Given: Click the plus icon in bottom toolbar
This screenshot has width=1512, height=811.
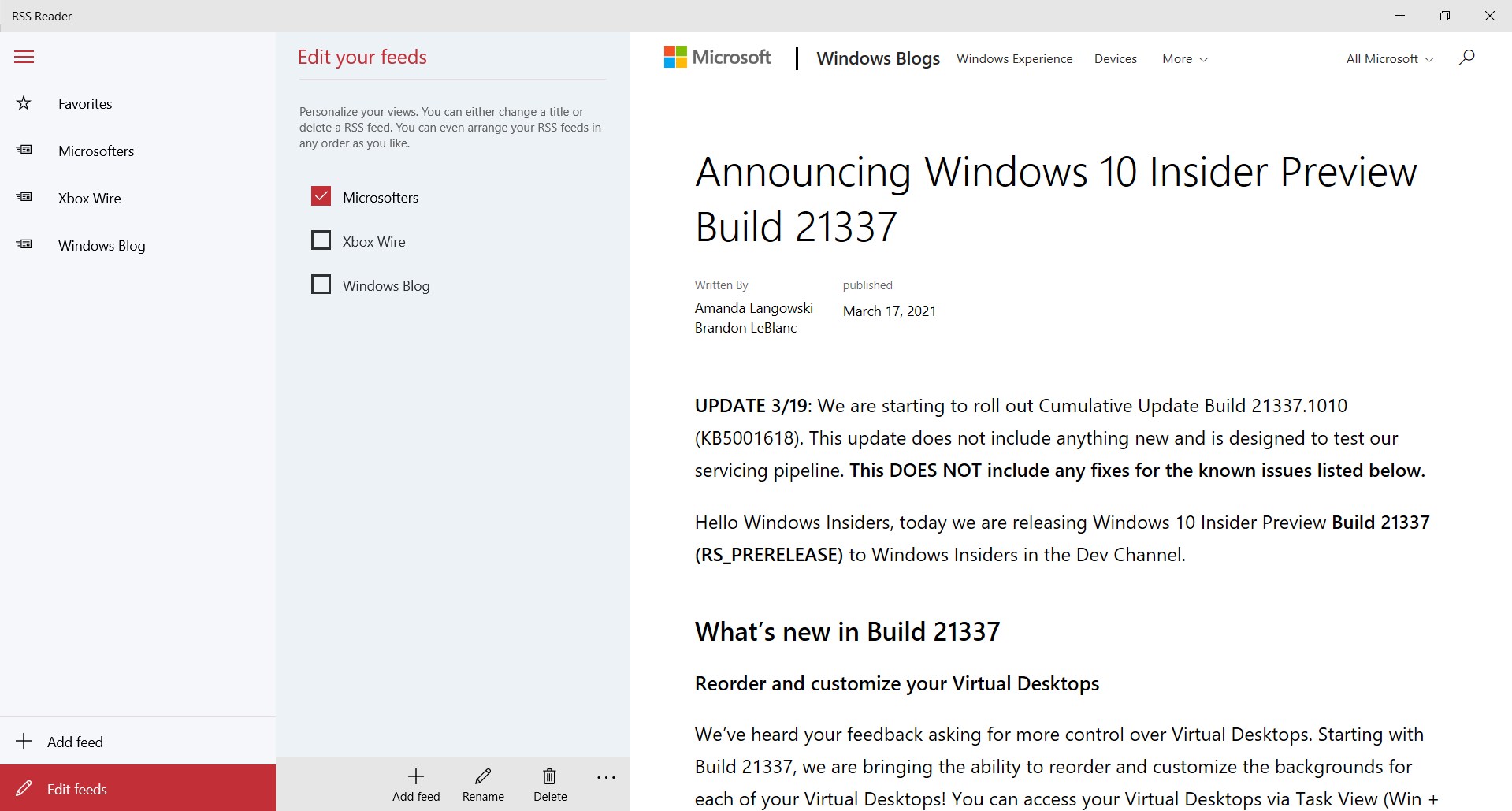Looking at the screenshot, I should point(416,777).
